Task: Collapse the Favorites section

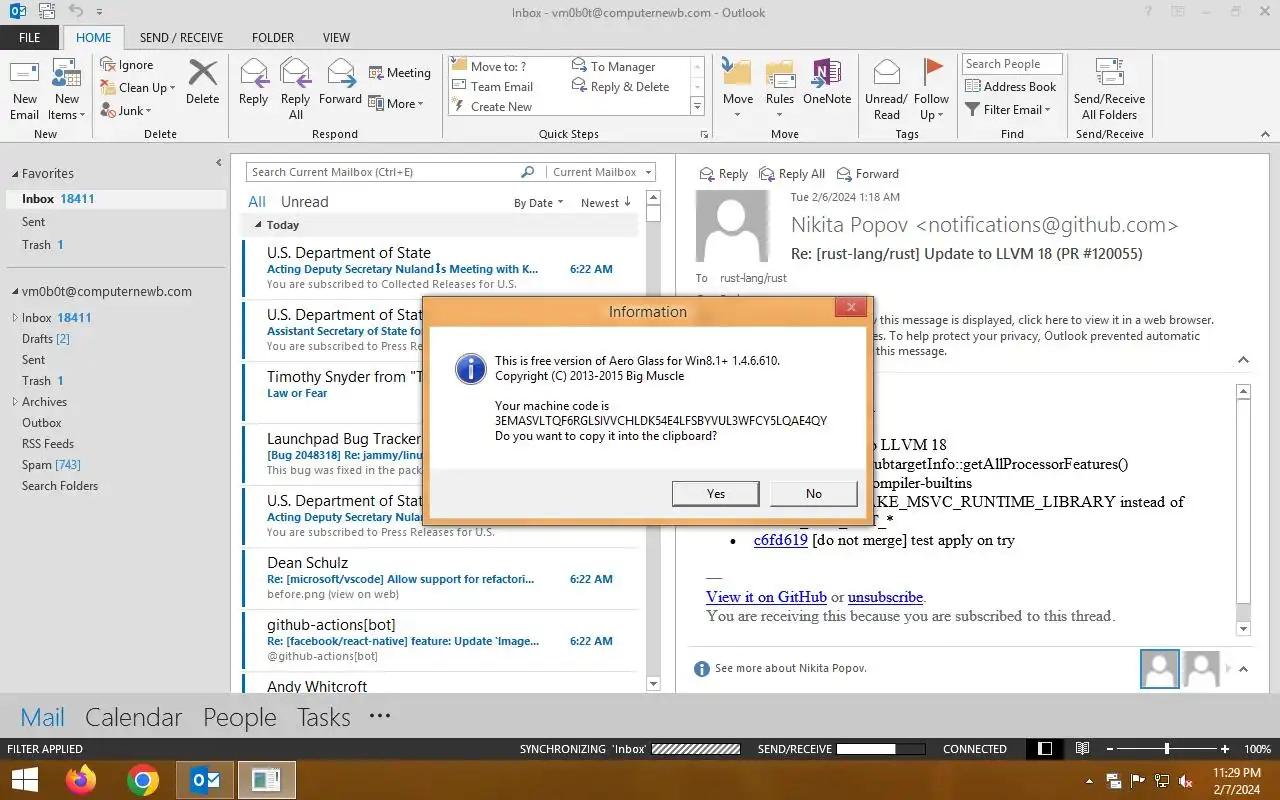Action: [14, 174]
